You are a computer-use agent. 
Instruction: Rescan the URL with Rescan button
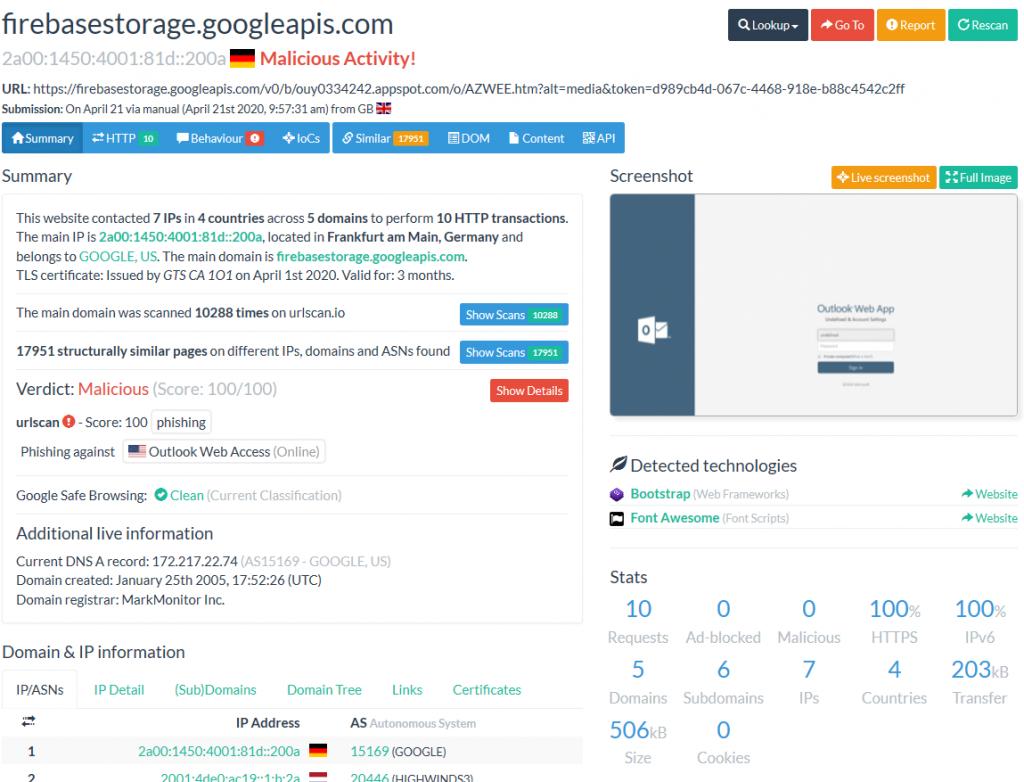(982, 25)
